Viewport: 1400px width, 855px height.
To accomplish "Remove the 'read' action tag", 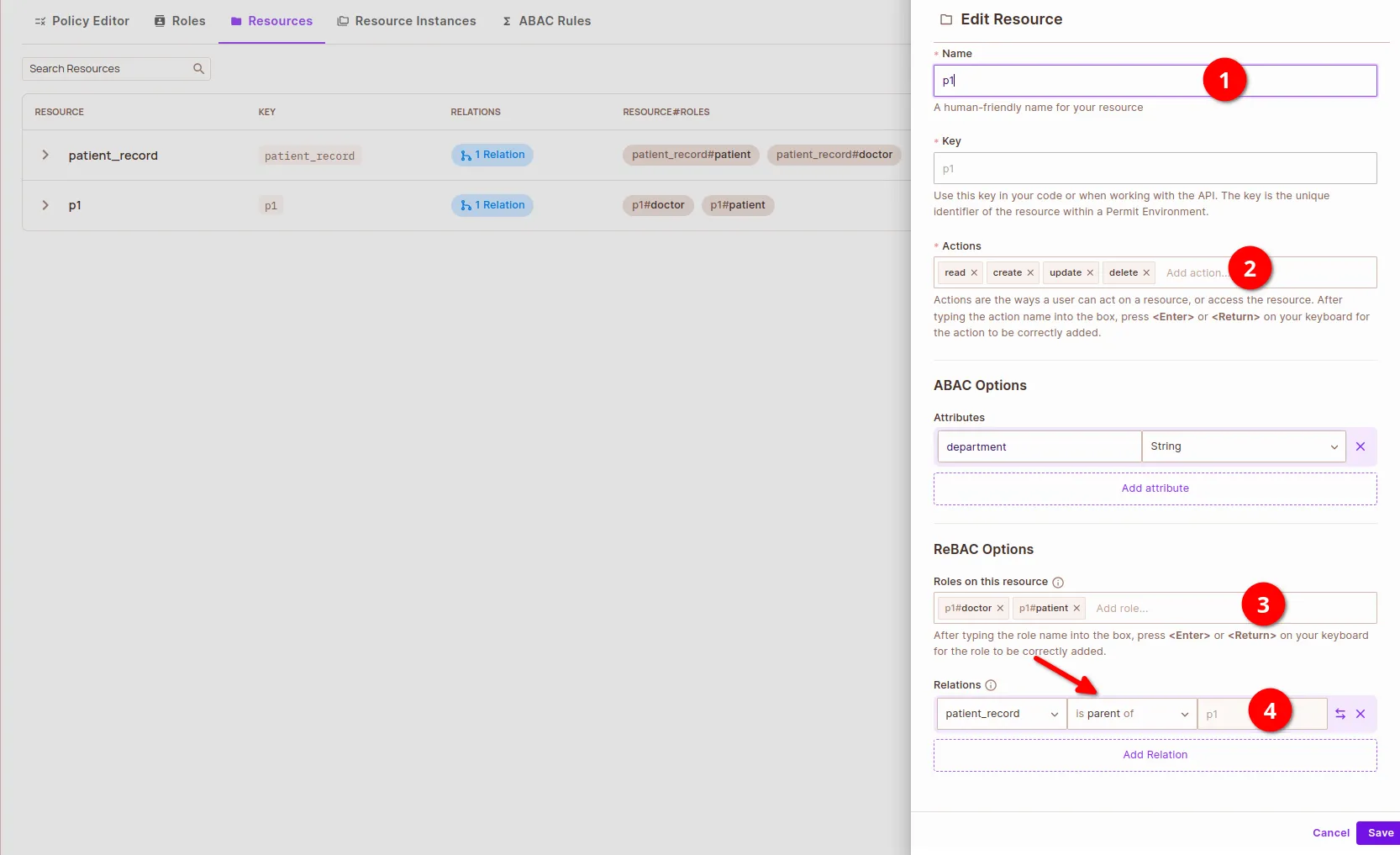I will tap(974, 273).
